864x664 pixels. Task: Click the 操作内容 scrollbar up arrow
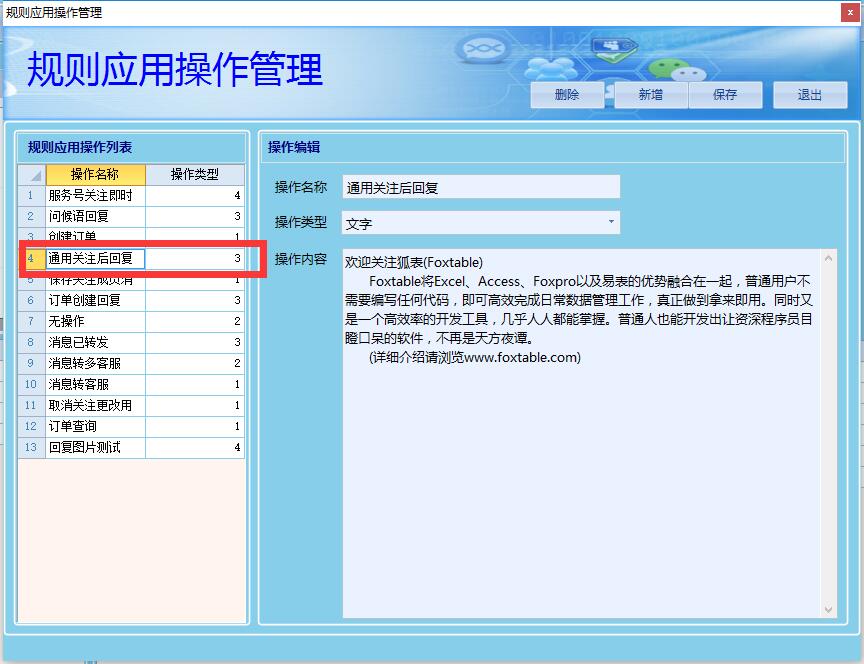tap(828, 258)
